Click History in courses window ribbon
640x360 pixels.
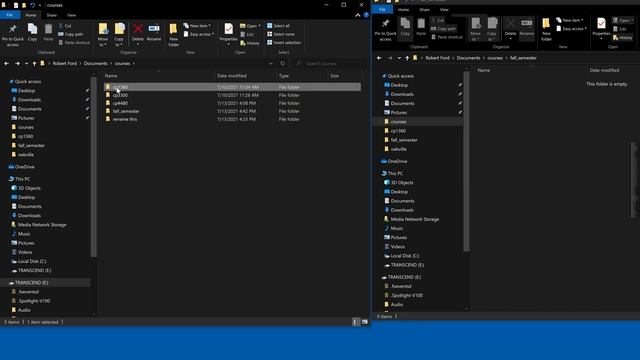[250, 43]
